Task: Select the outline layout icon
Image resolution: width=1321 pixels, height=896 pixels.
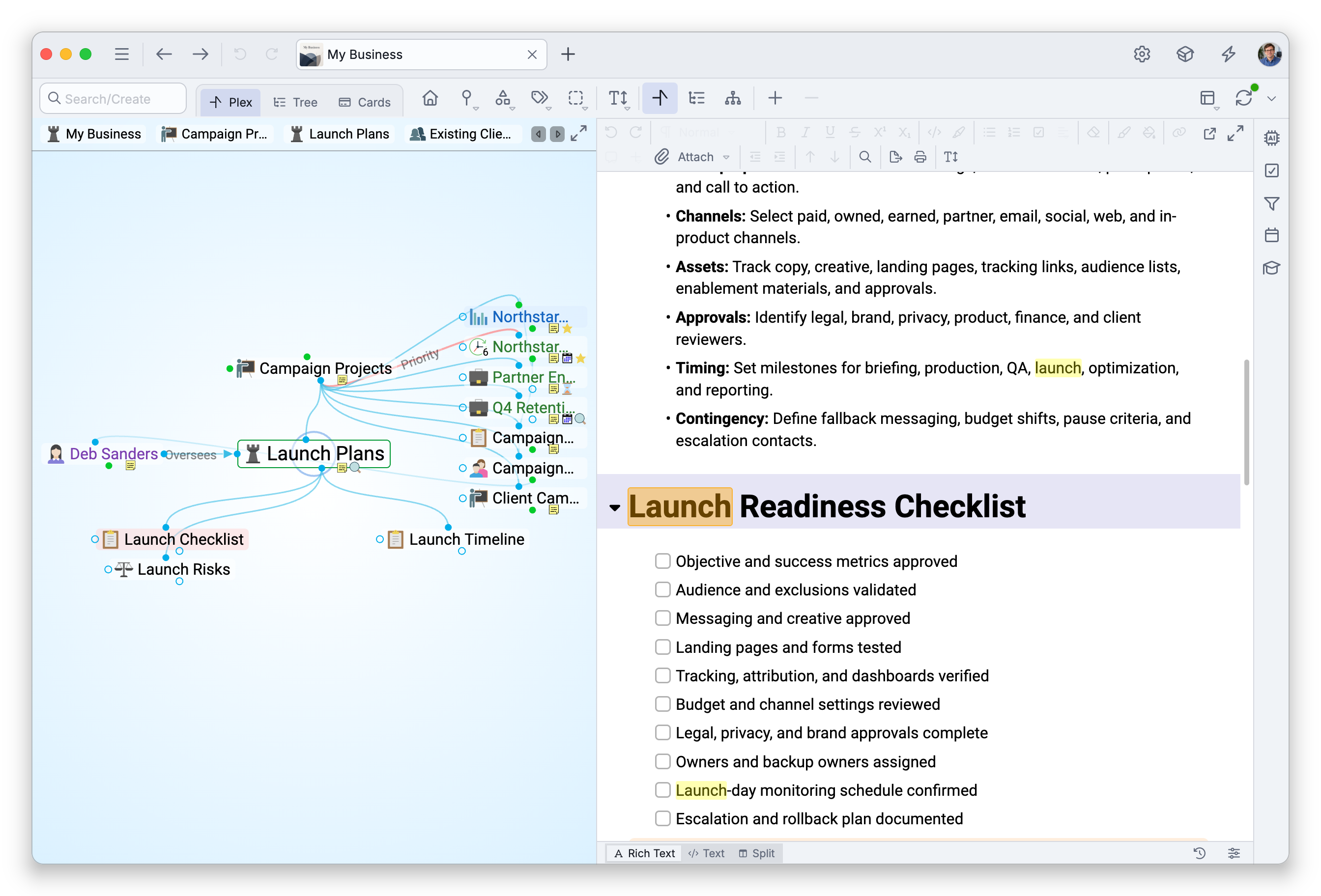Action: (696, 98)
